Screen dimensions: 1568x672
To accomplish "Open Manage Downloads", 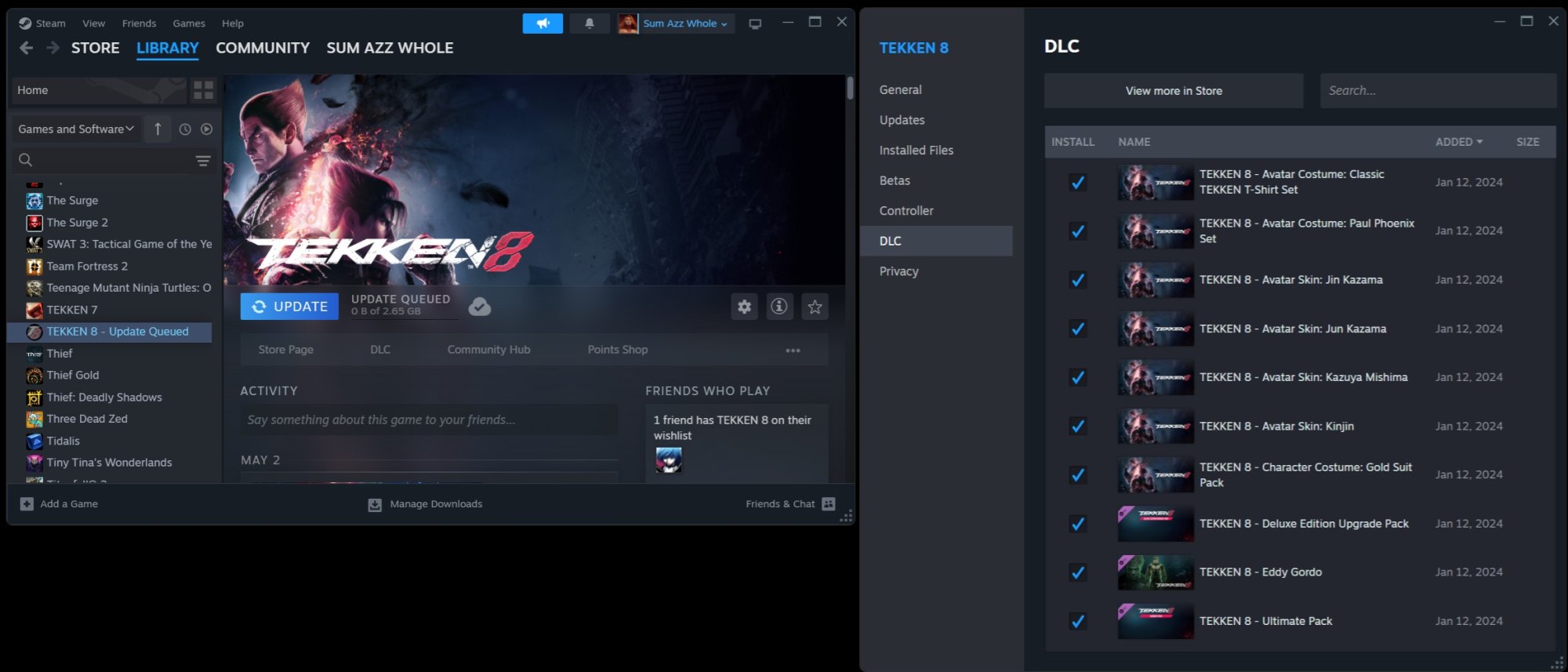I will tap(426, 504).
